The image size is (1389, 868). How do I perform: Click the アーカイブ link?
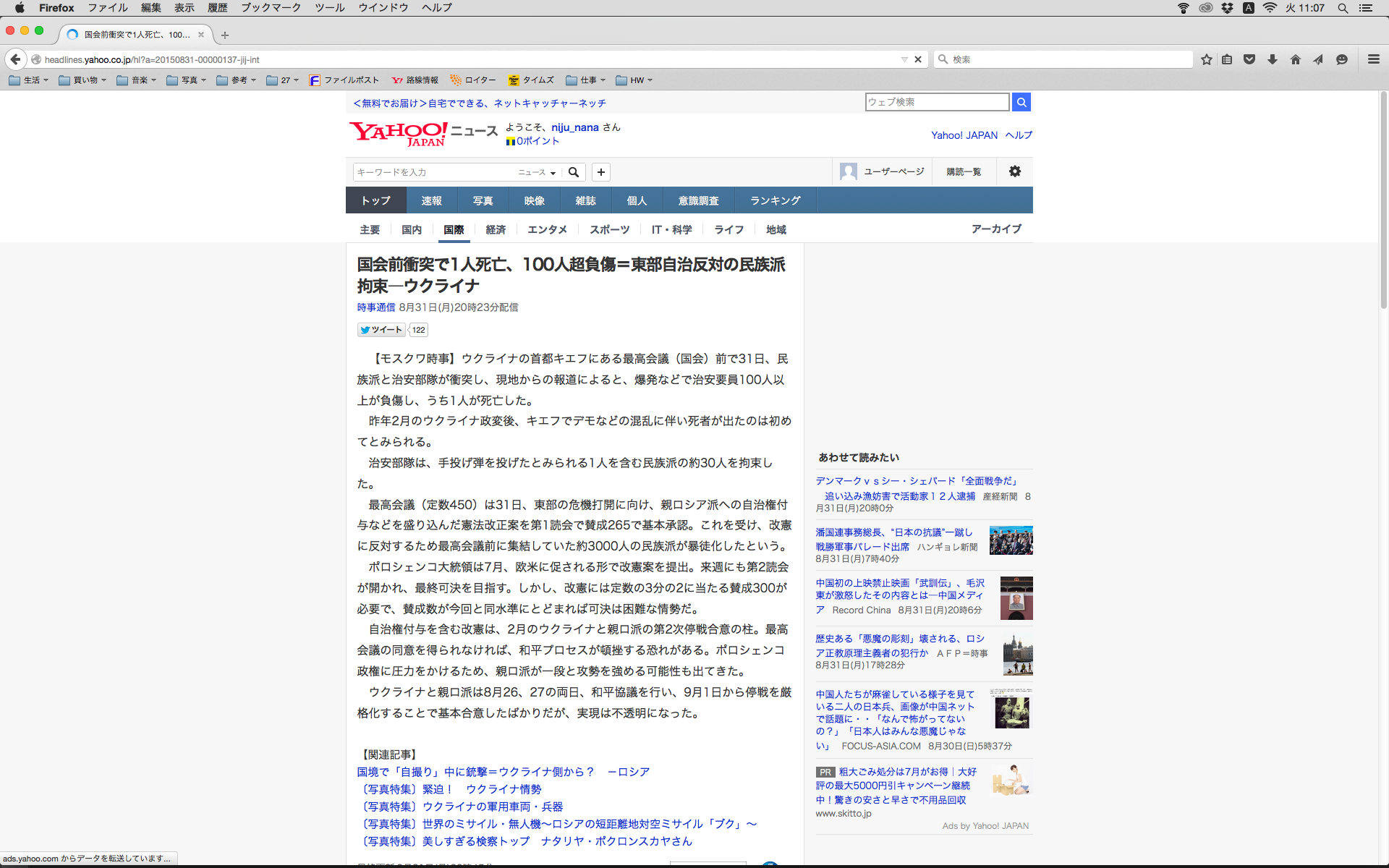point(996,229)
